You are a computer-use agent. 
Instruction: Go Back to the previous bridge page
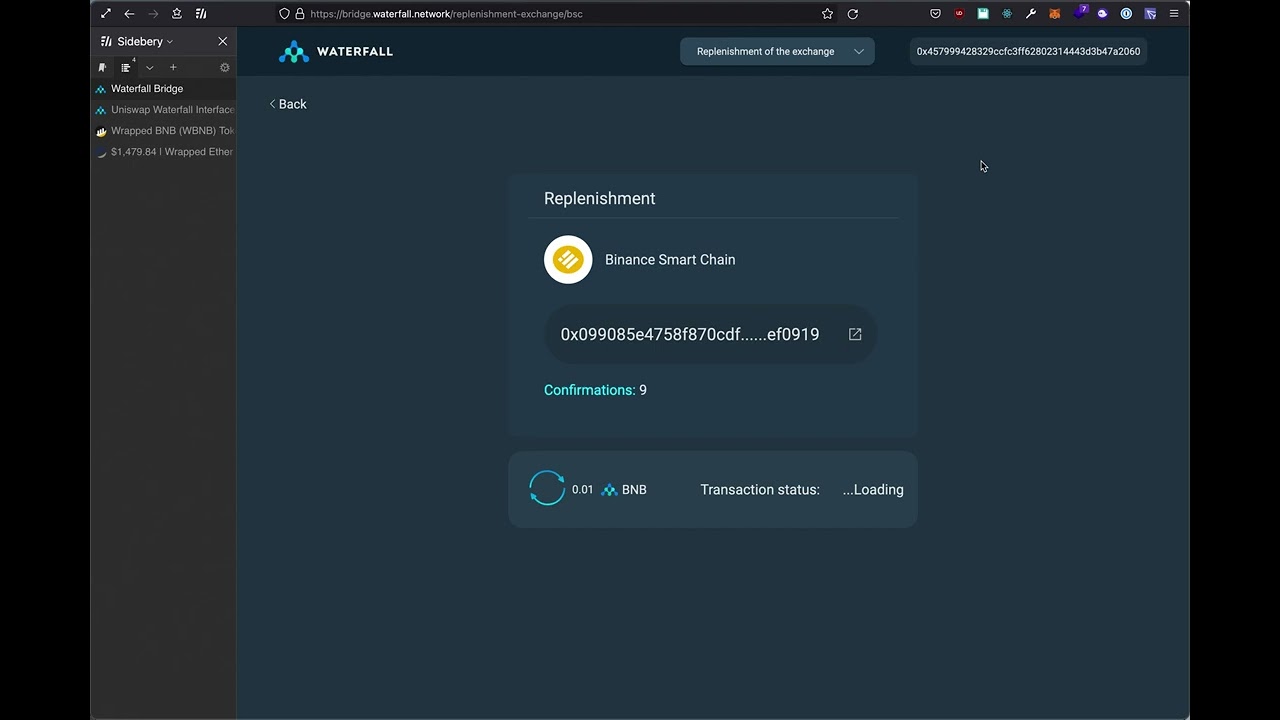pos(288,104)
